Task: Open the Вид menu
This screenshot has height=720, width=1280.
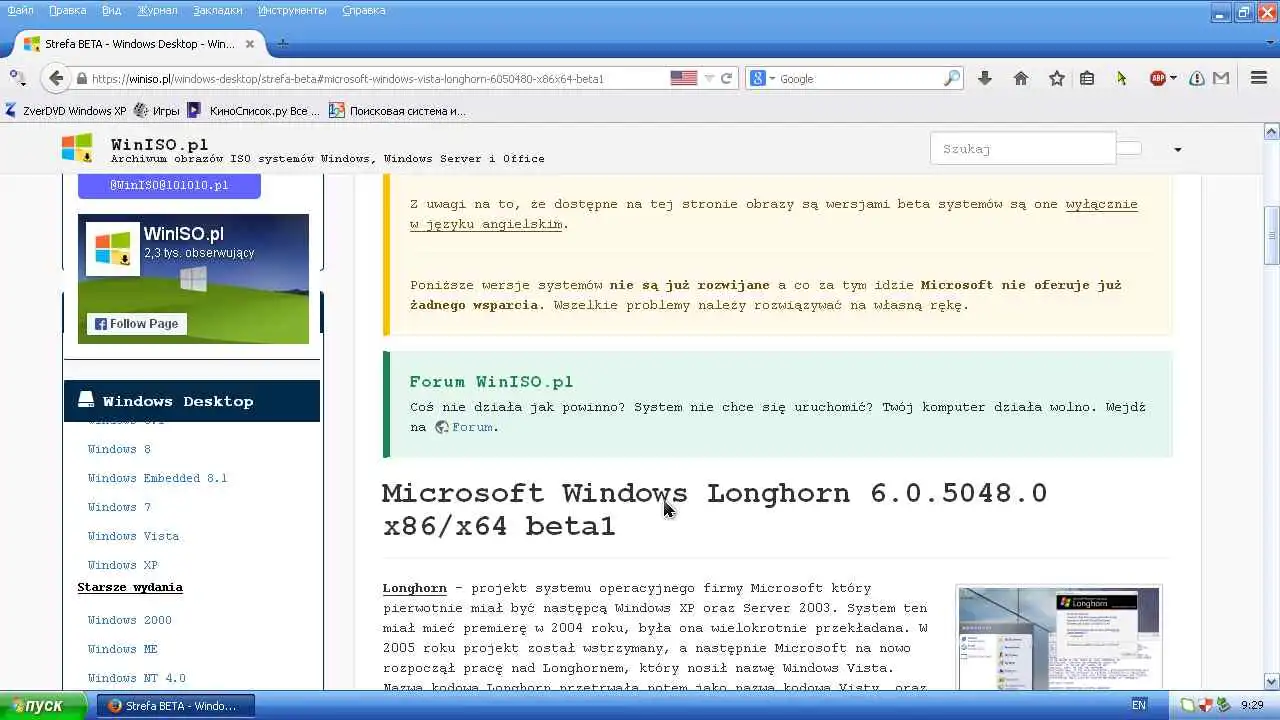Action: pyautogui.click(x=112, y=11)
